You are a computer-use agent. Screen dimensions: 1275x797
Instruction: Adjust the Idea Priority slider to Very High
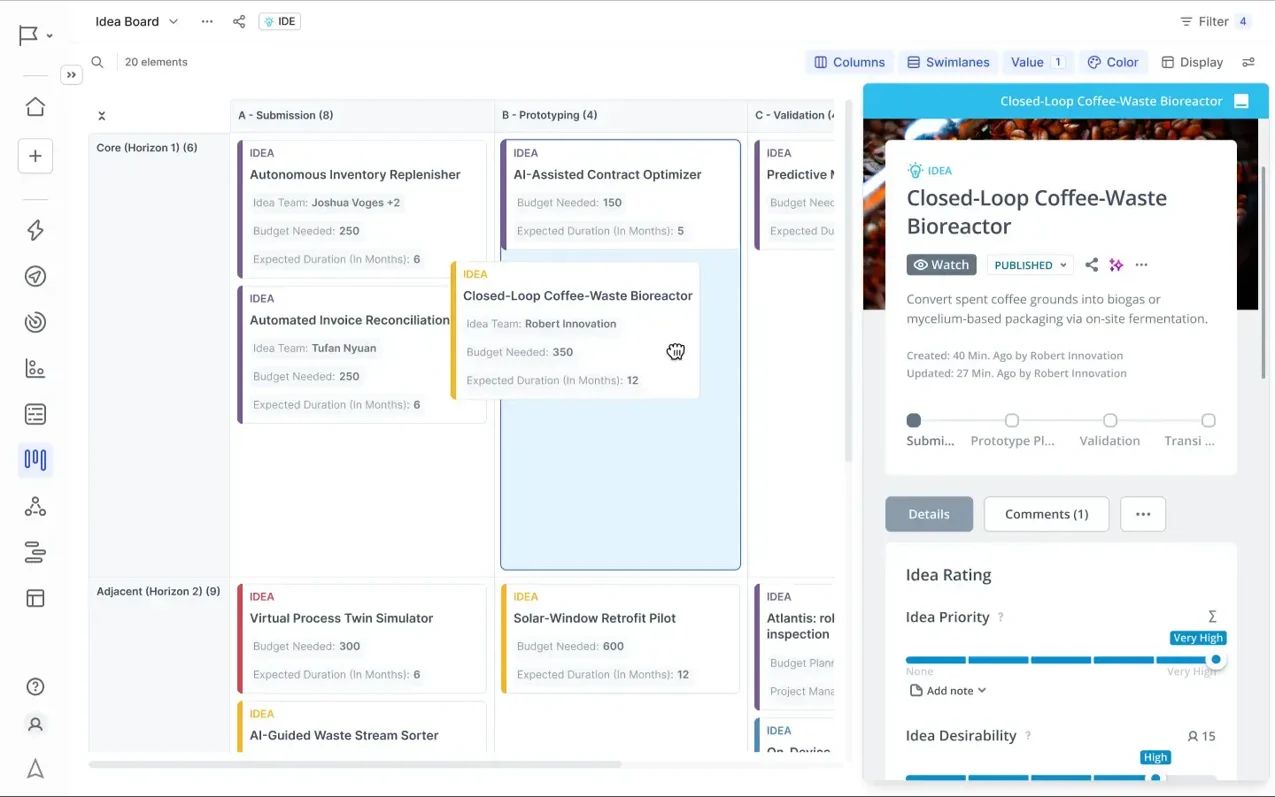coord(1215,659)
